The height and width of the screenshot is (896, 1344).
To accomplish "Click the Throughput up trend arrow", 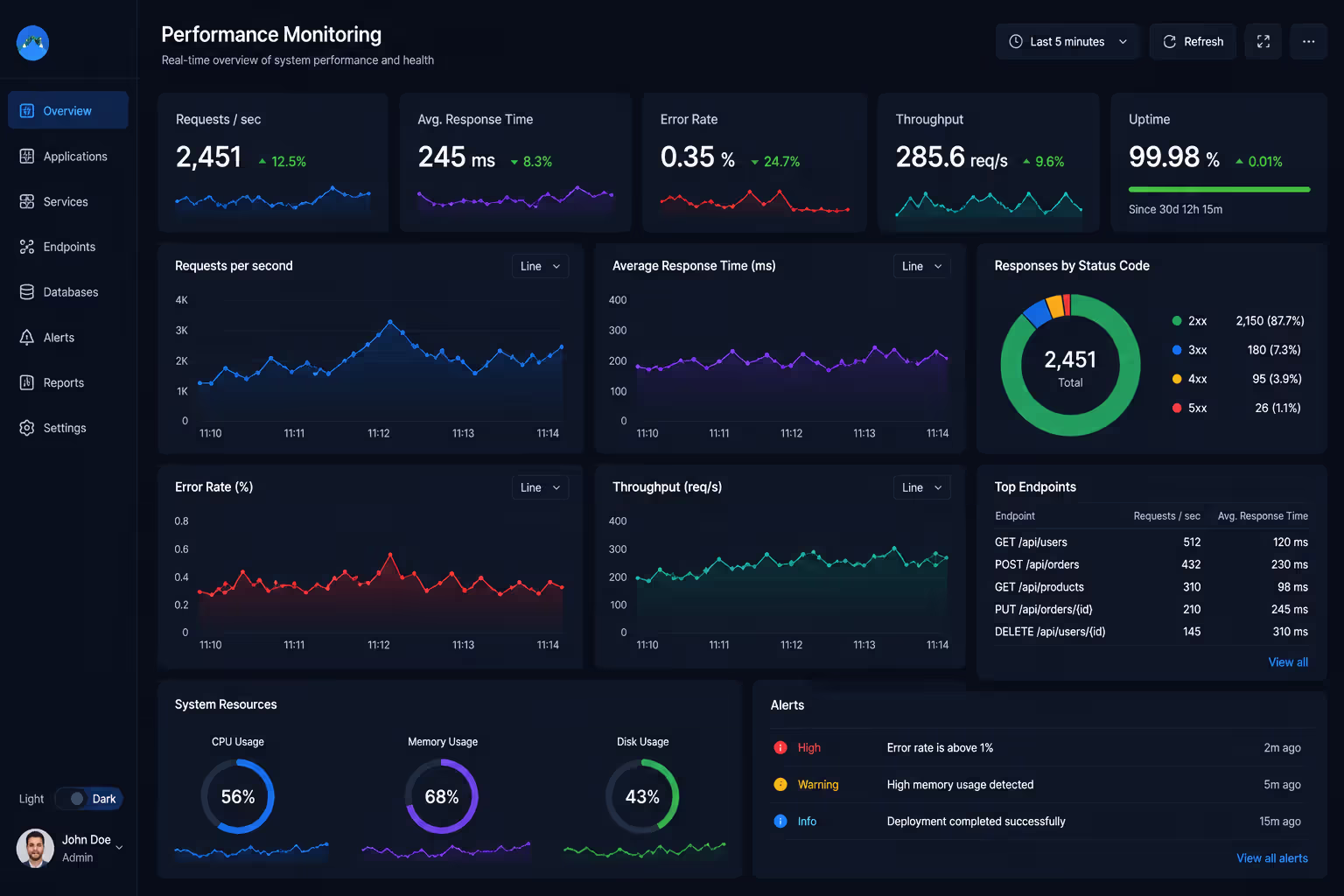I will [1026, 162].
